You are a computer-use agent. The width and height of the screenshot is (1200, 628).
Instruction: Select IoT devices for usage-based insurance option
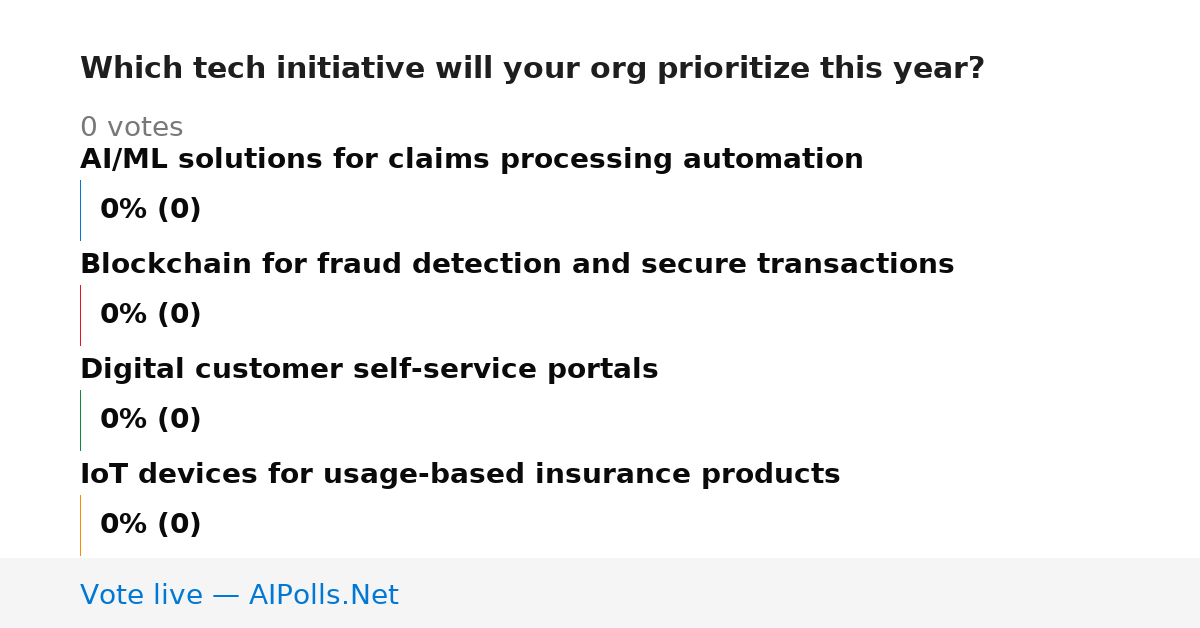(x=460, y=475)
